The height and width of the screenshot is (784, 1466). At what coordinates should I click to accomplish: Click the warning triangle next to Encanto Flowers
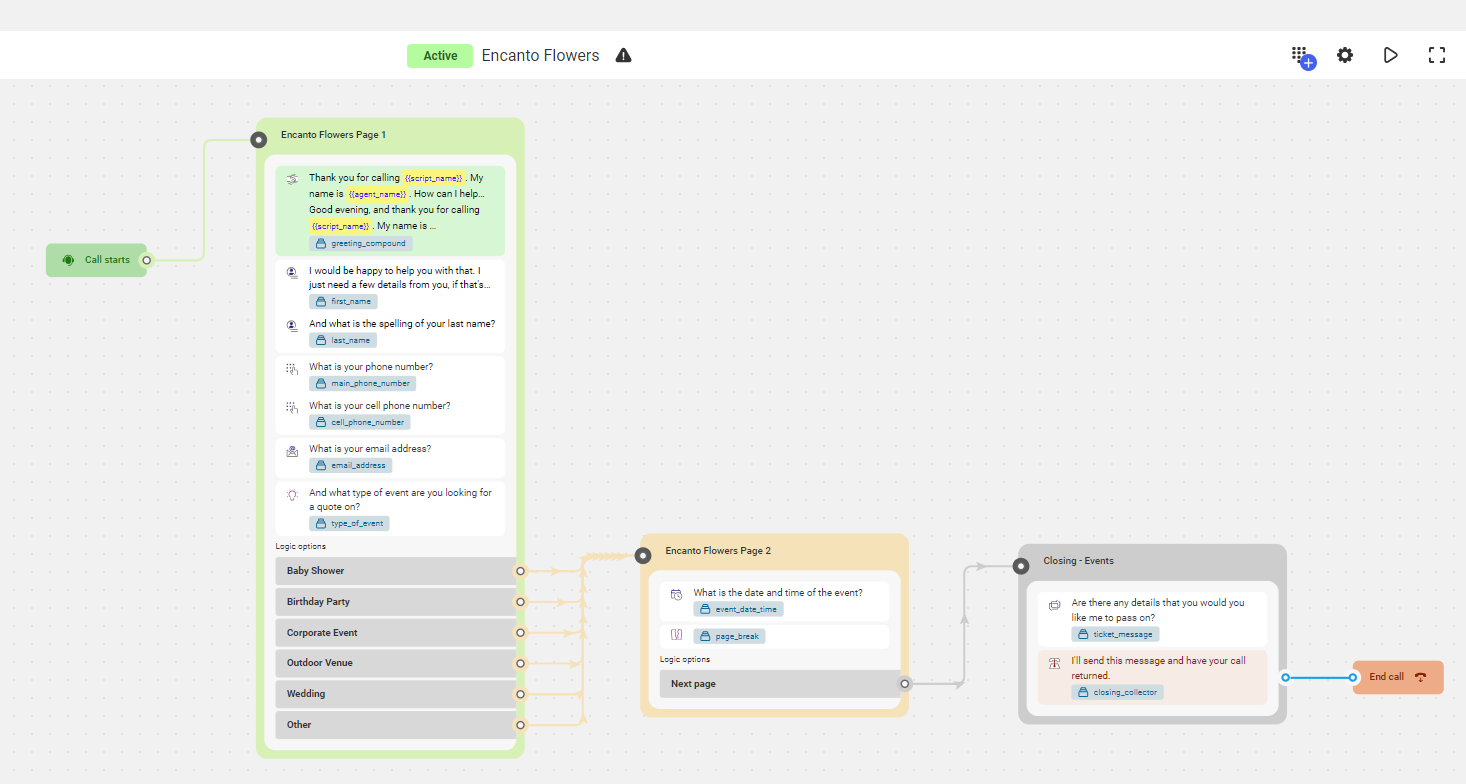click(623, 56)
